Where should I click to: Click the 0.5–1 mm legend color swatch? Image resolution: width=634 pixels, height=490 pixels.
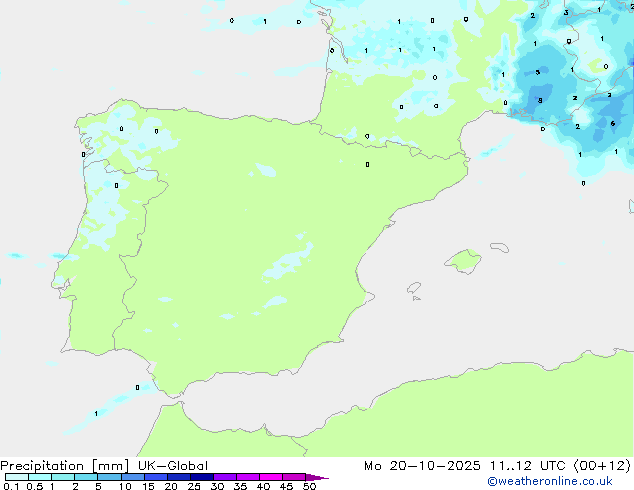40,477
